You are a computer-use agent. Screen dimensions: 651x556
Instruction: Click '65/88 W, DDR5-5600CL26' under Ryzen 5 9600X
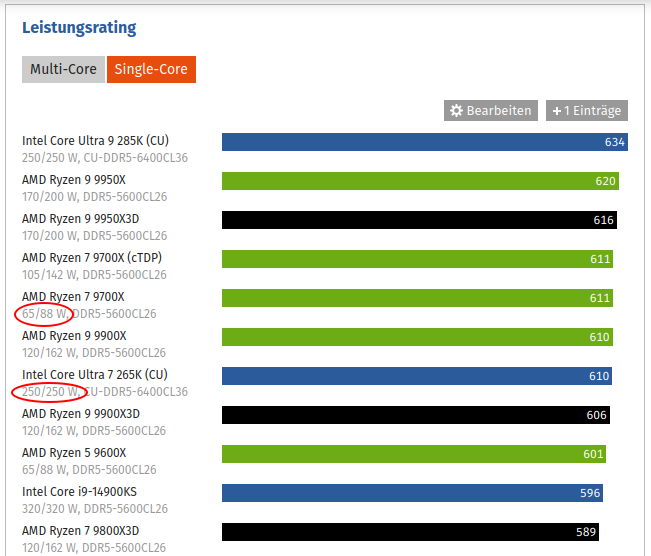(x=89, y=470)
